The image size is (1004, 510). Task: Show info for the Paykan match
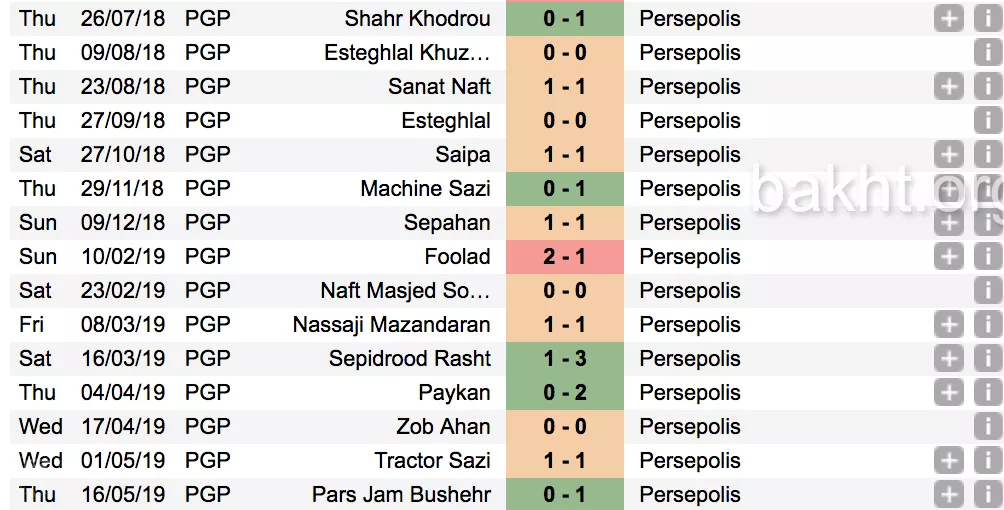987,393
